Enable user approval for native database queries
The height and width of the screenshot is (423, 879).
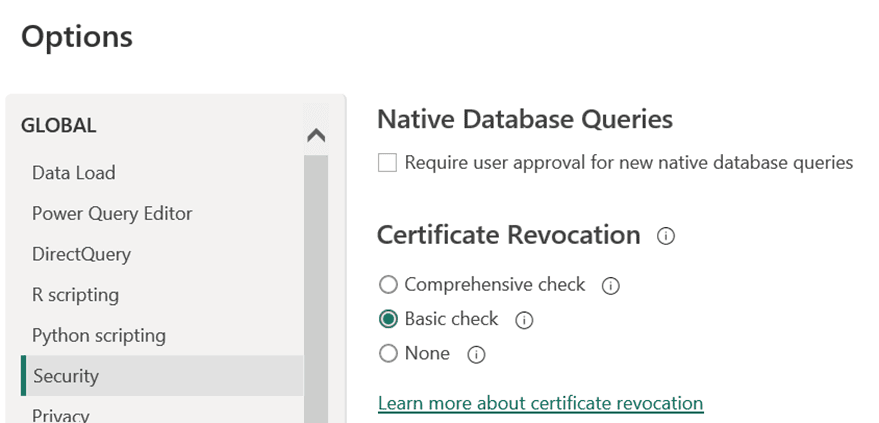click(387, 163)
